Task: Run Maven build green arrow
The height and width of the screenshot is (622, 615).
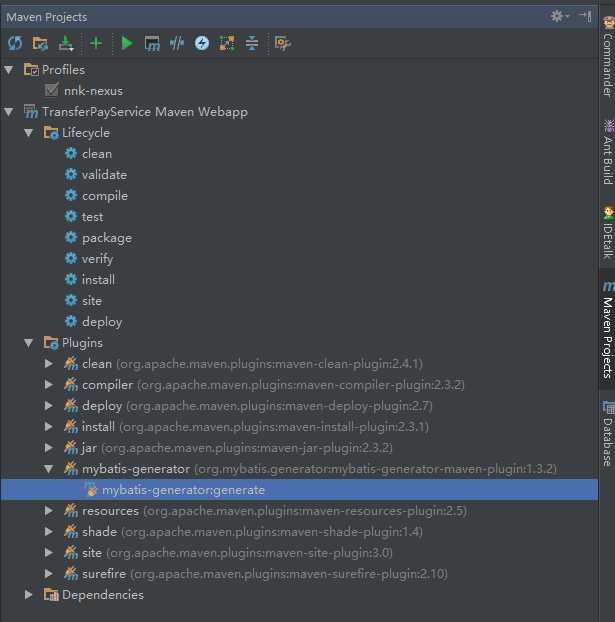Action: 127,43
